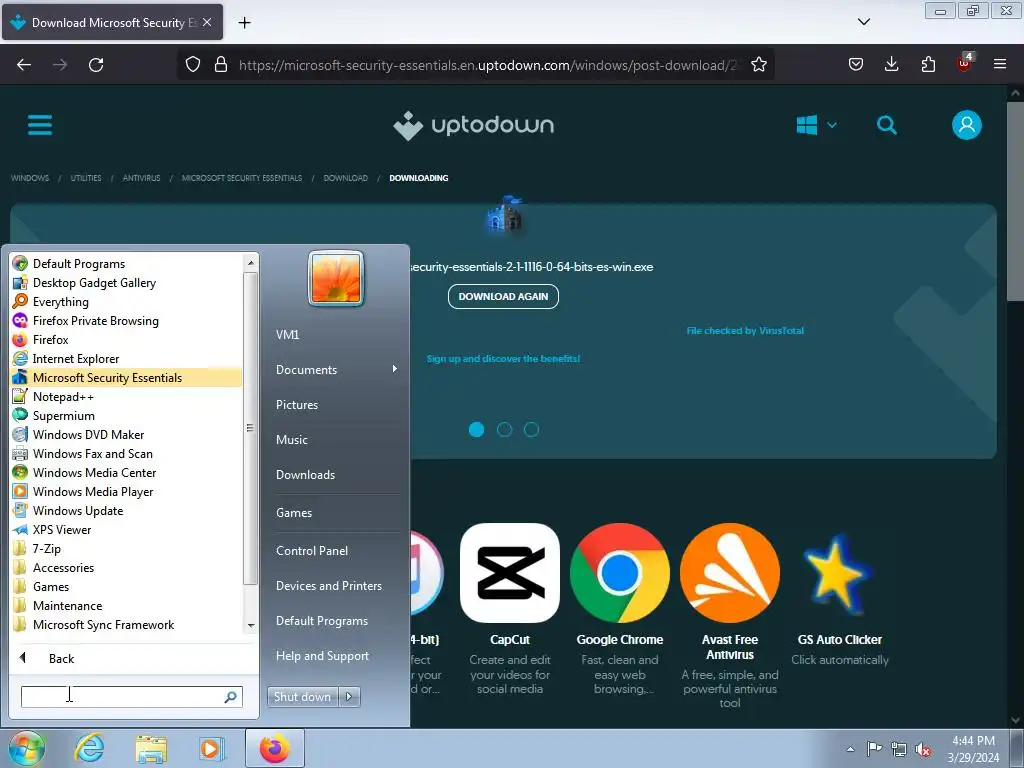
Task: Open Desktop Gadget Gallery entry
Action: pos(126,283)
